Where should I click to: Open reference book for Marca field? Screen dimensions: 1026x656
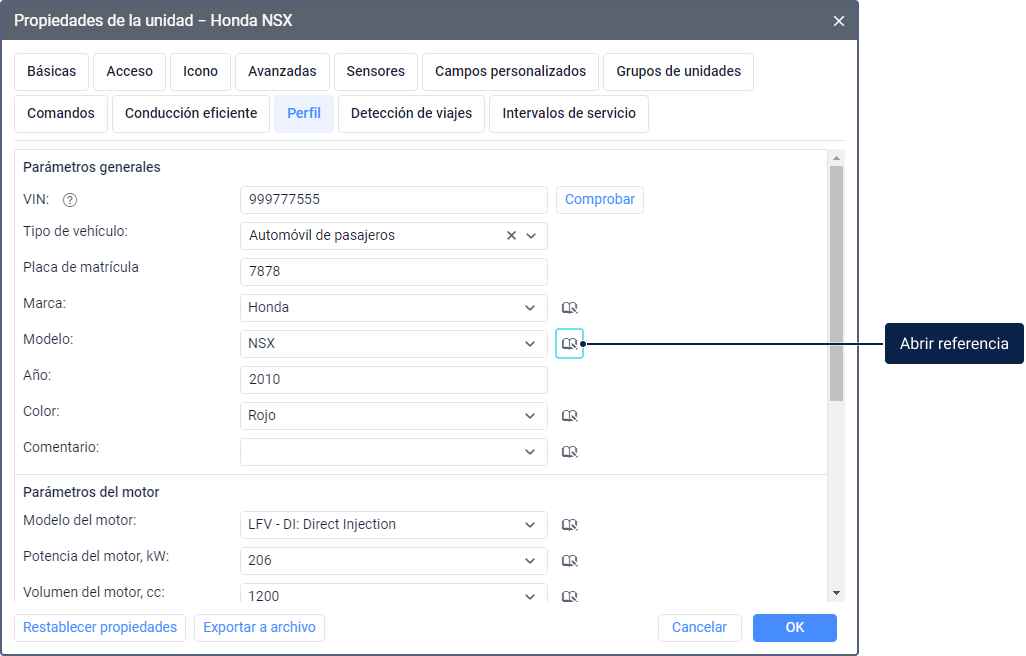(x=570, y=308)
